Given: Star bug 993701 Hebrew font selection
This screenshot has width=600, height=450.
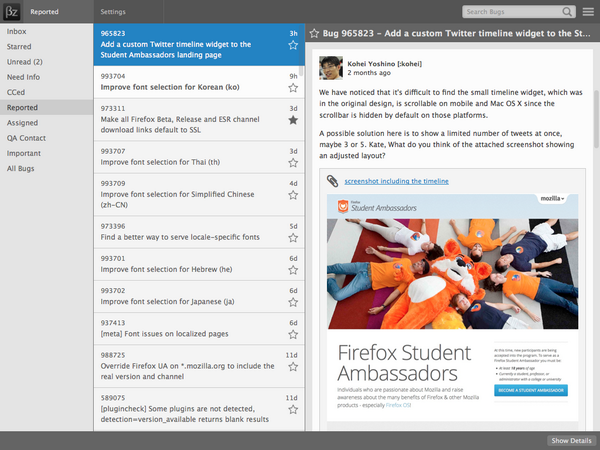Looking at the screenshot, I should 293,270.
